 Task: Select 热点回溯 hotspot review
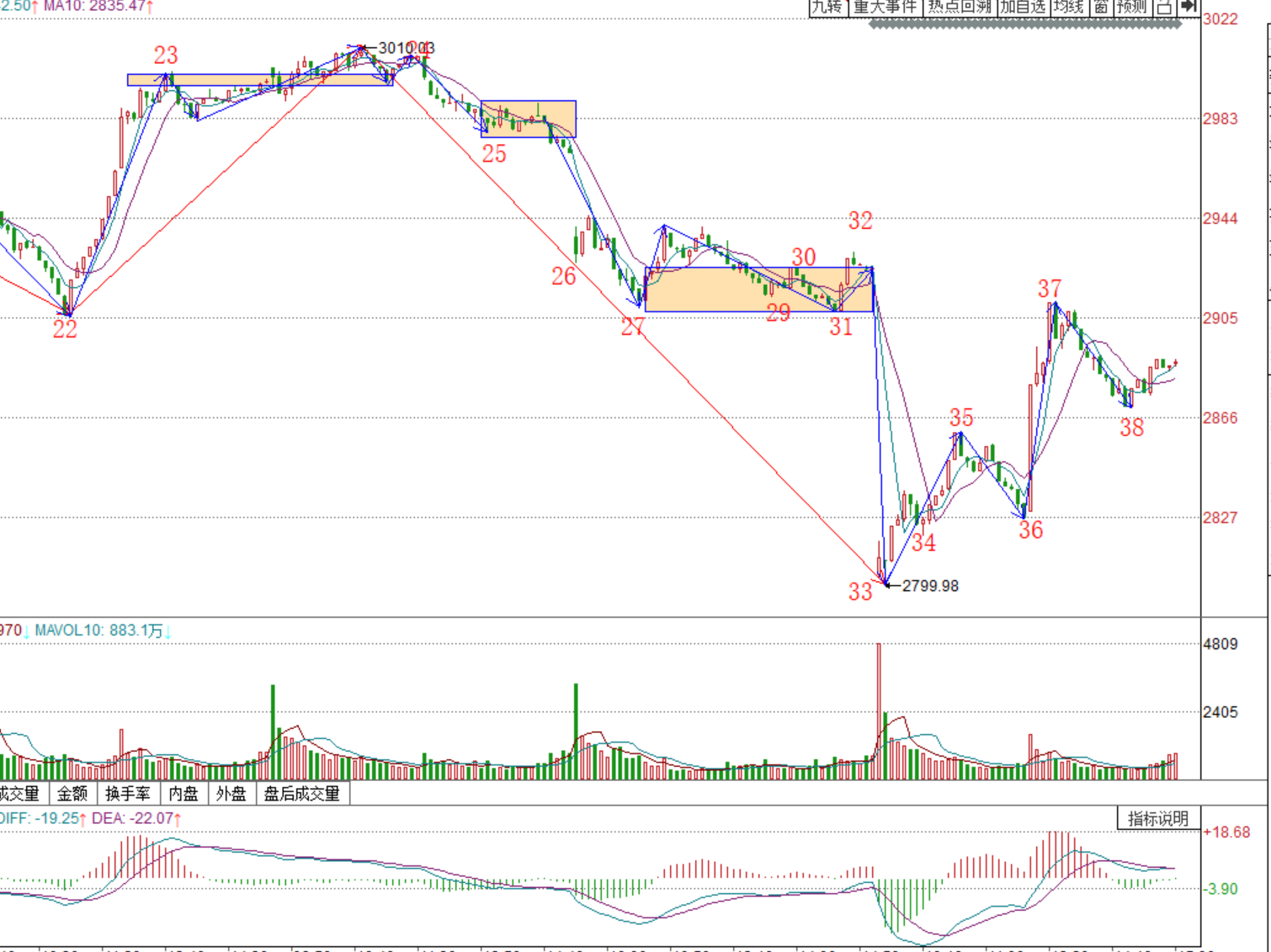coord(960,7)
